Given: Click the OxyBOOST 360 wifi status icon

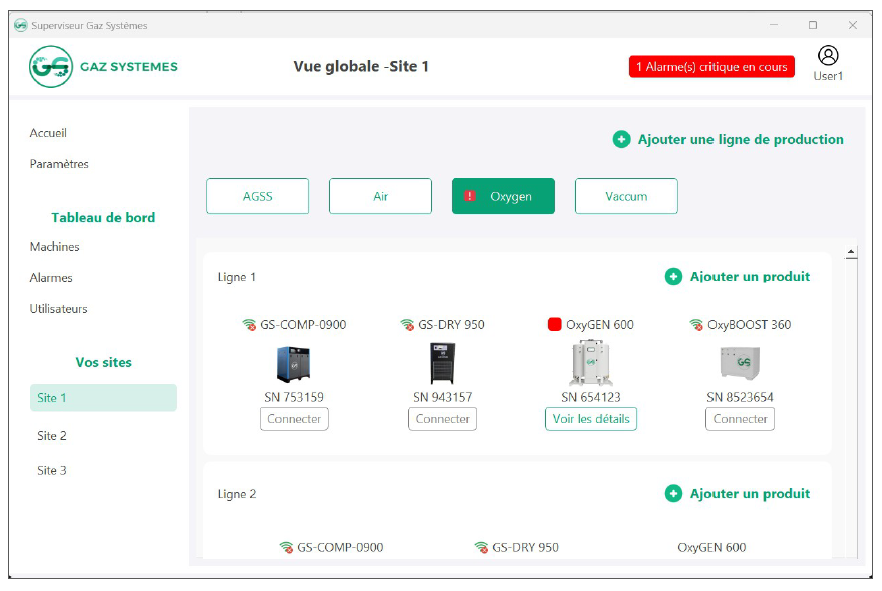Looking at the screenshot, I should tap(696, 325).
